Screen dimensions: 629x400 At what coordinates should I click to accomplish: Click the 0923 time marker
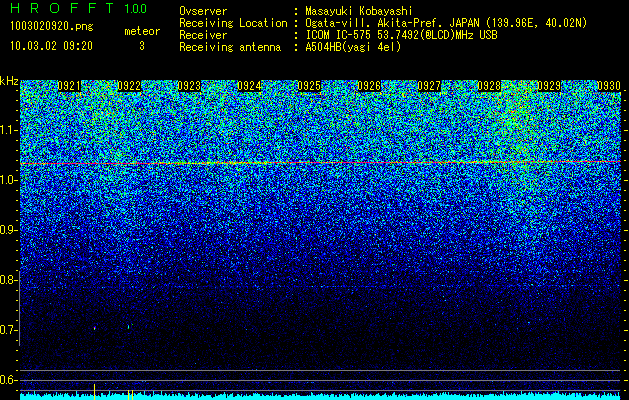pyautogui.click(x=189, y=86)
